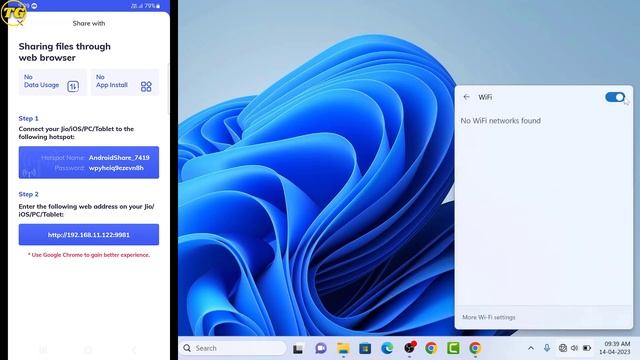Close the Share with screen on phone
Image resolution: width=640 pixels, height=360 pixels.
pos(20,23)
